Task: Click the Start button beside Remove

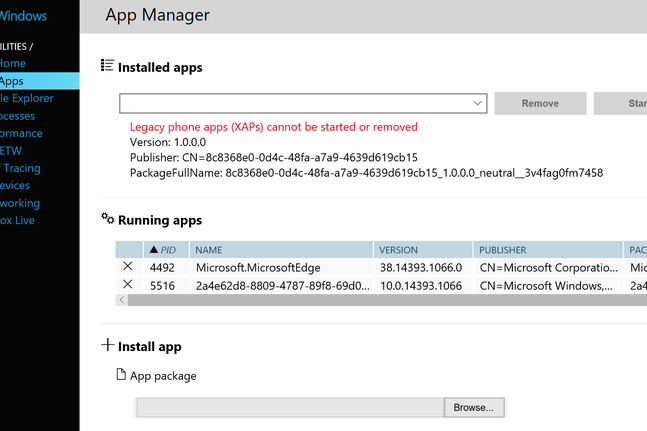Action: pos(621,103)
